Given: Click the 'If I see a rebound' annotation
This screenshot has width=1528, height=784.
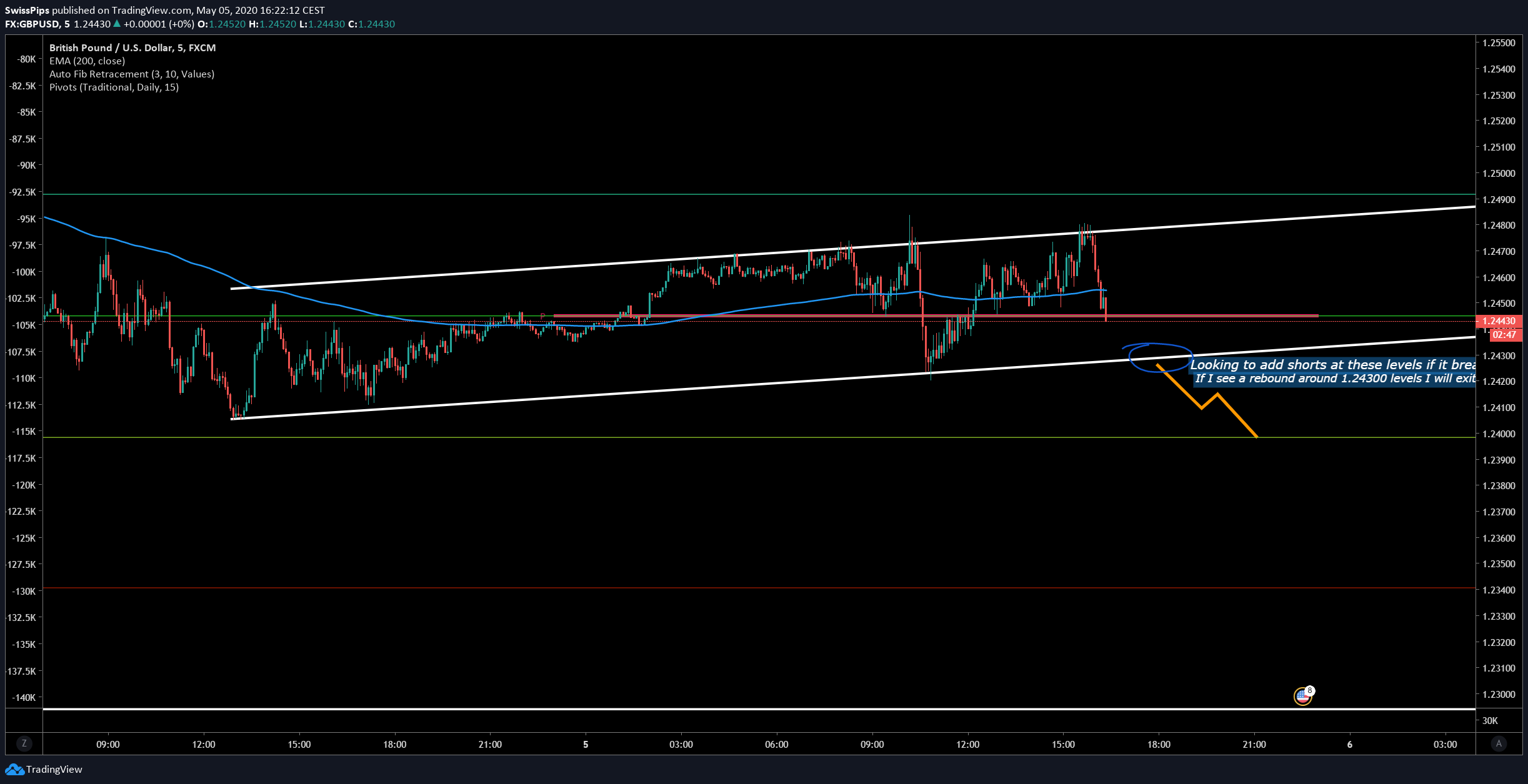Looking at the screenshot, I should click(x=1335, y=379).
